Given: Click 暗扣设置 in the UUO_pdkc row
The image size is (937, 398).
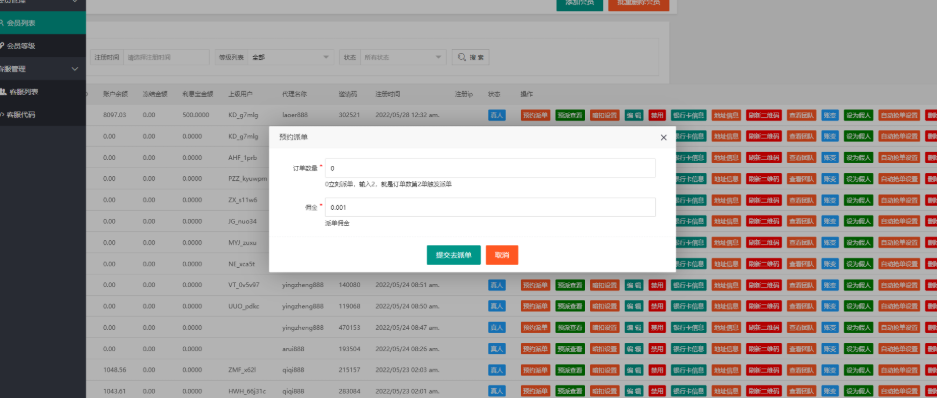Looking at the screenshot, I should pos(605,306).
